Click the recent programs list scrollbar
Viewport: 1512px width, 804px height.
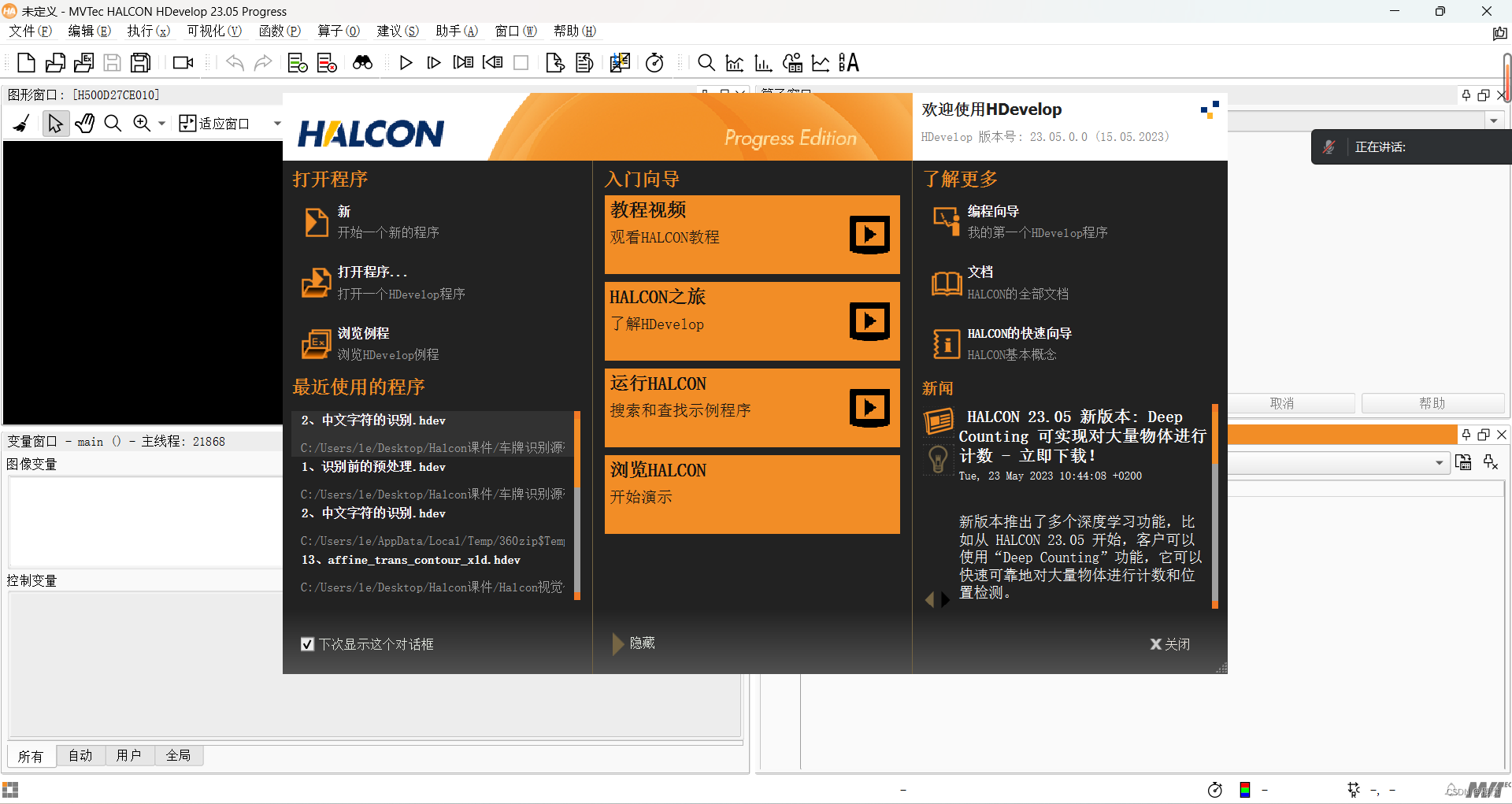[577, 504]
